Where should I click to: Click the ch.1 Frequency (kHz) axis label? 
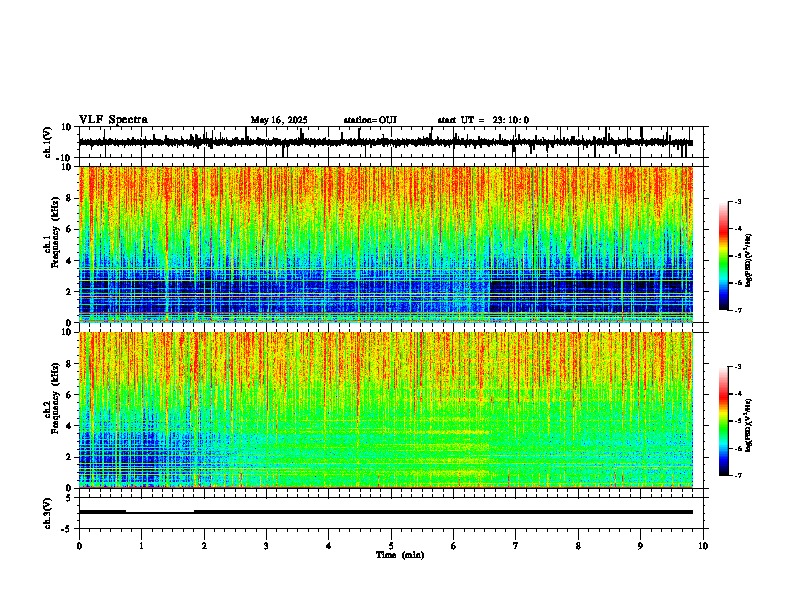[x=52, y=232]
